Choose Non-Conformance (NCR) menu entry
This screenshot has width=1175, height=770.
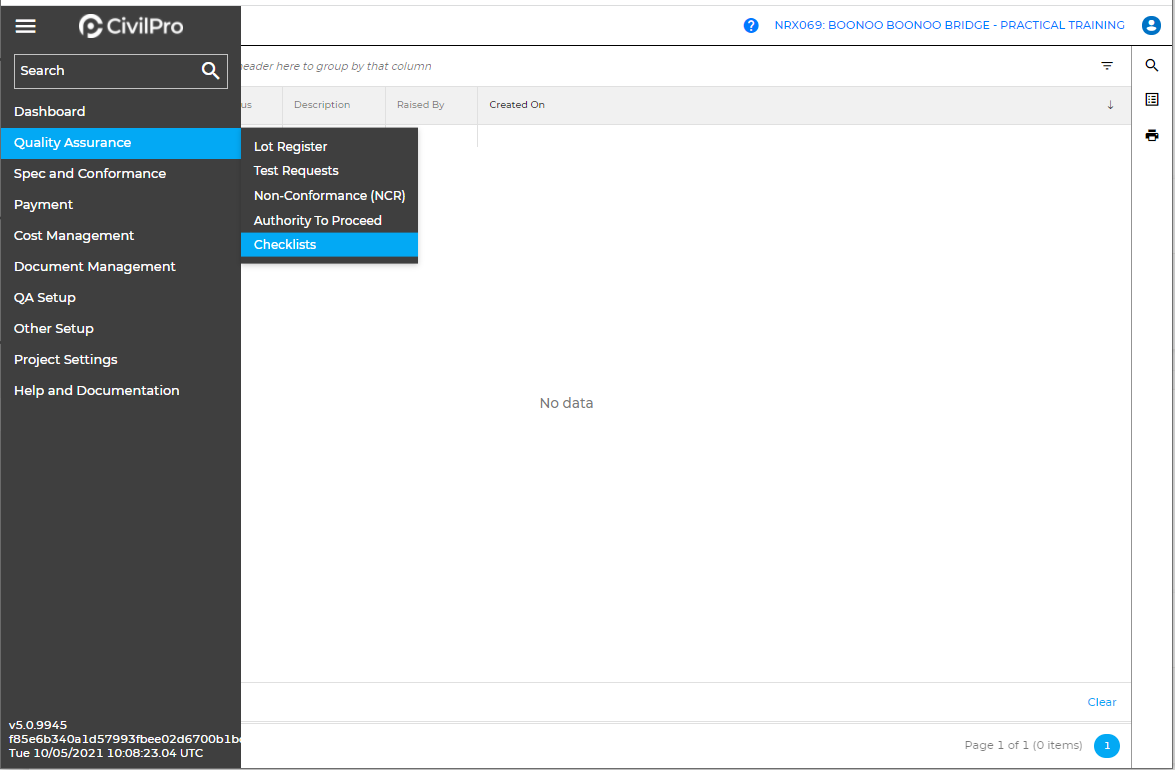coord(329,196)
